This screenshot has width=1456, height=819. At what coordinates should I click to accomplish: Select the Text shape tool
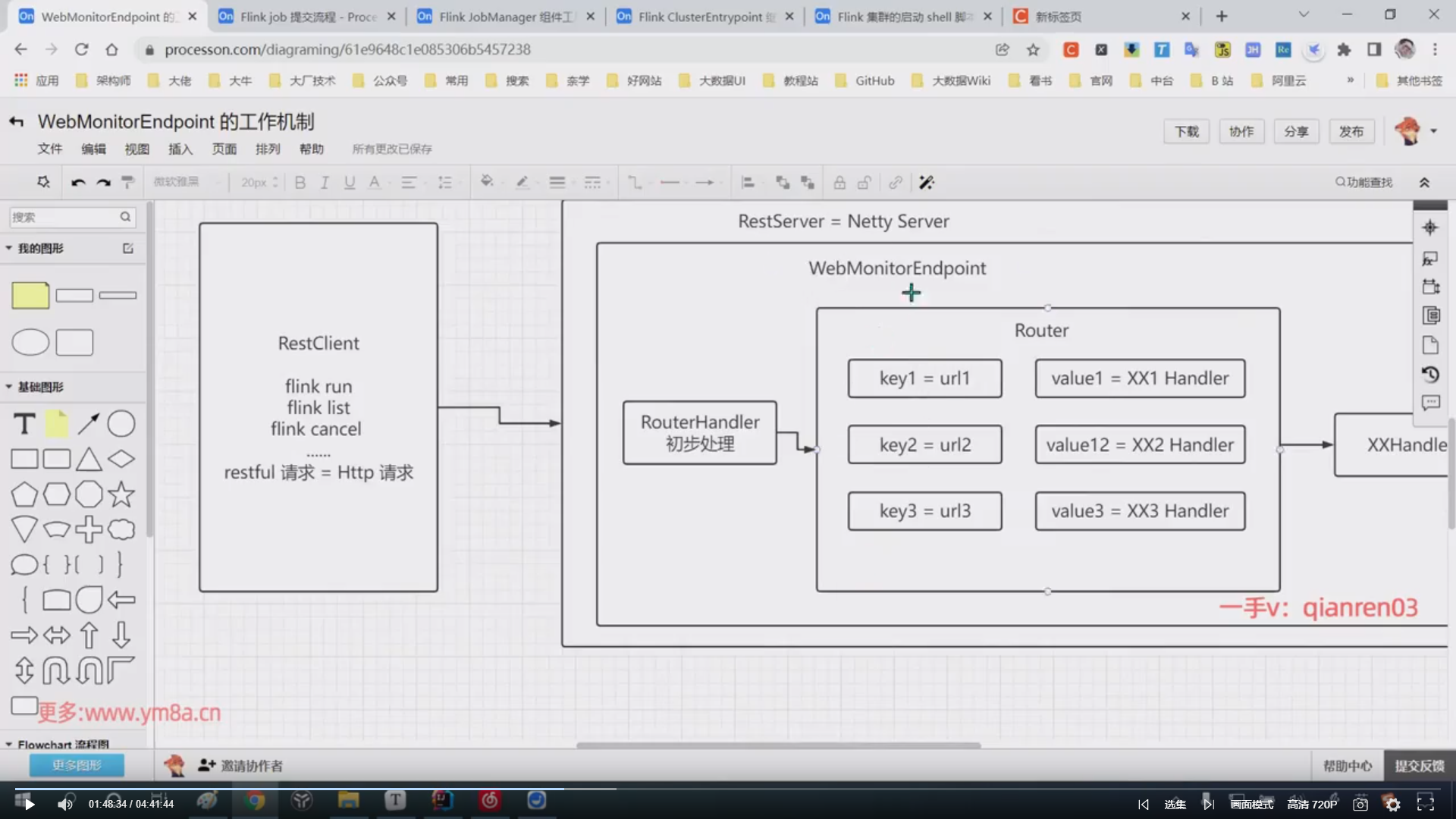[24, 424]
